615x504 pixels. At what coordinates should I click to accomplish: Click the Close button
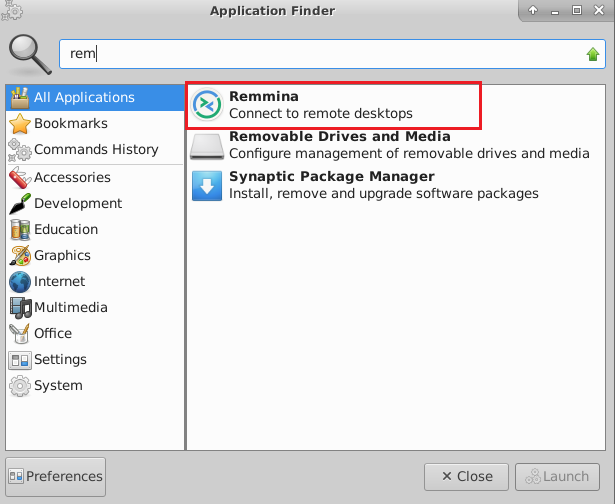click(466, 477)
